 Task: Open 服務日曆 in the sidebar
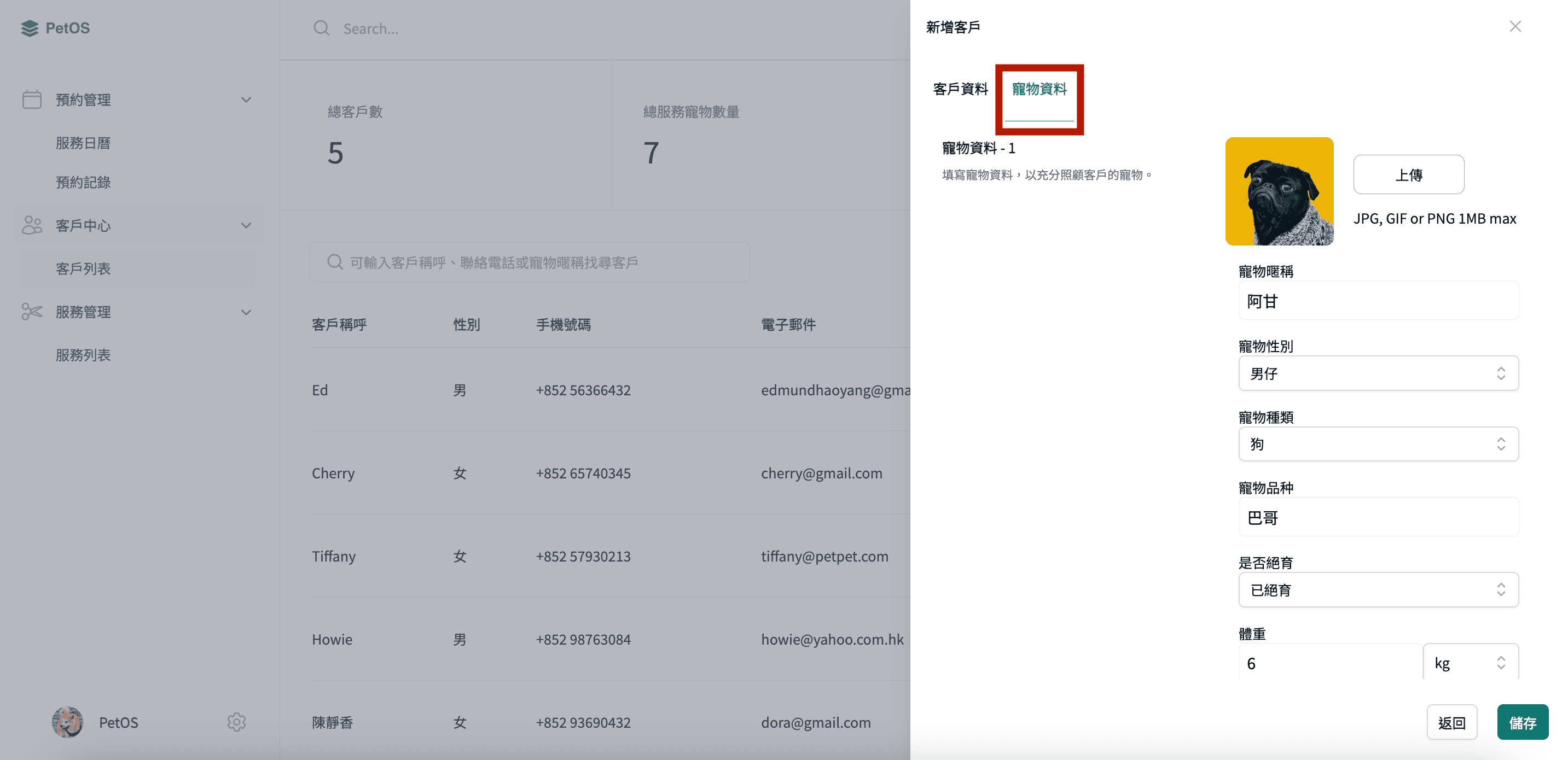[x=83, y=143]
